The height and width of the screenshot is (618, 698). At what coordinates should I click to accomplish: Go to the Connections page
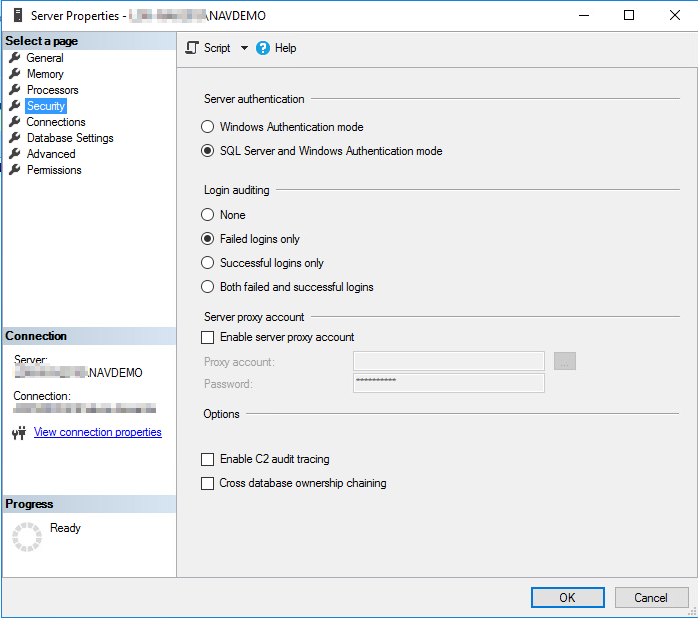tap(56, 122)
